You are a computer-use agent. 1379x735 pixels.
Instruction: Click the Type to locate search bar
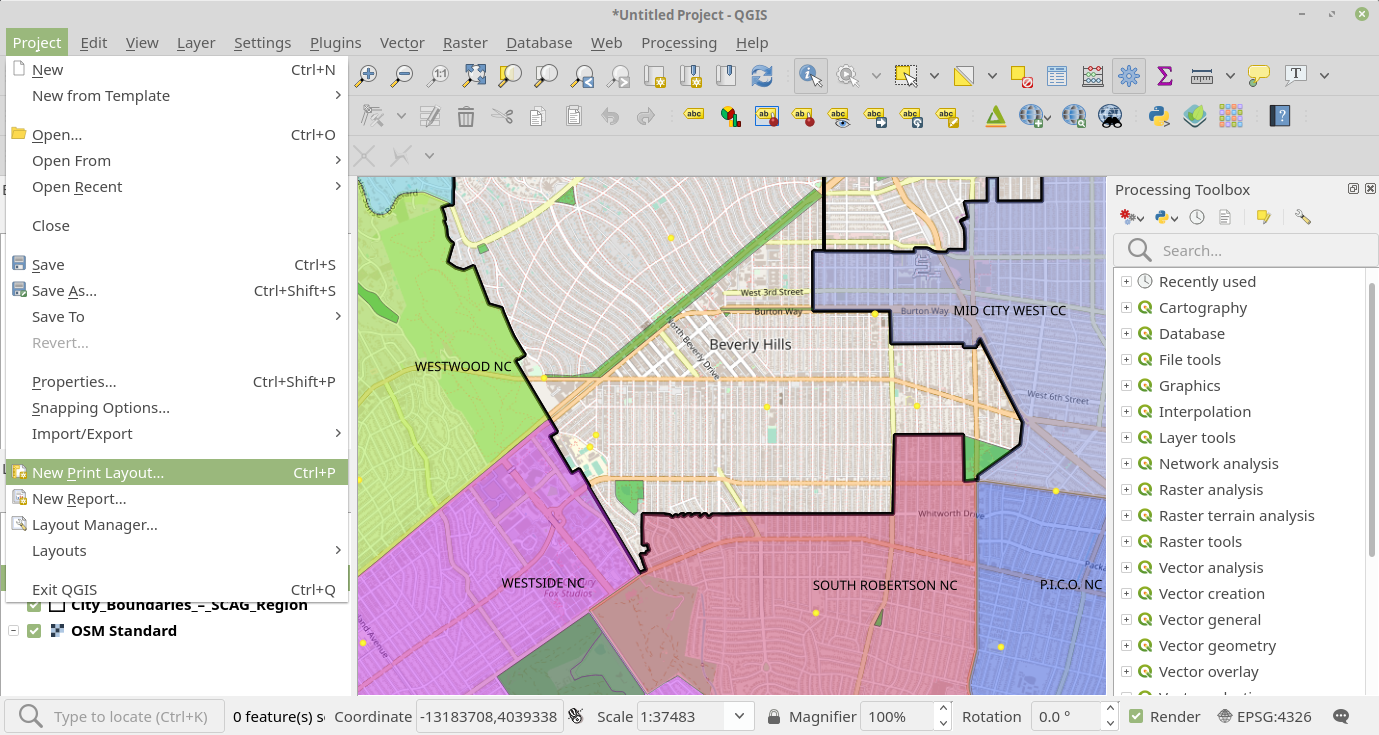pyautogui.click(x=116, y=716)
